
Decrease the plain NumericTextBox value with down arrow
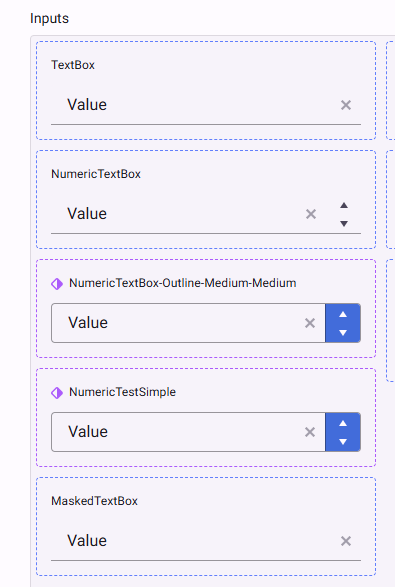[344, 223]
